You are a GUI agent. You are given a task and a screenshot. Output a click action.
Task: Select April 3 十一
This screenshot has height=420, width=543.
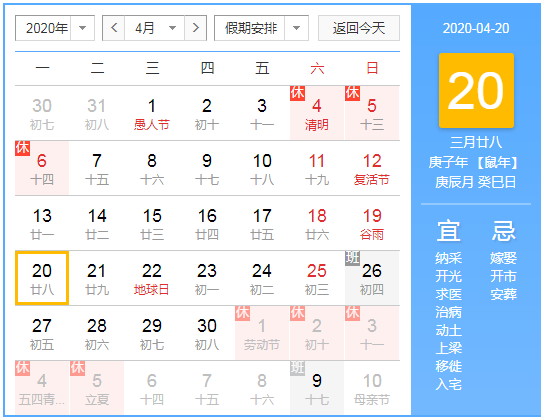[262, 113]
